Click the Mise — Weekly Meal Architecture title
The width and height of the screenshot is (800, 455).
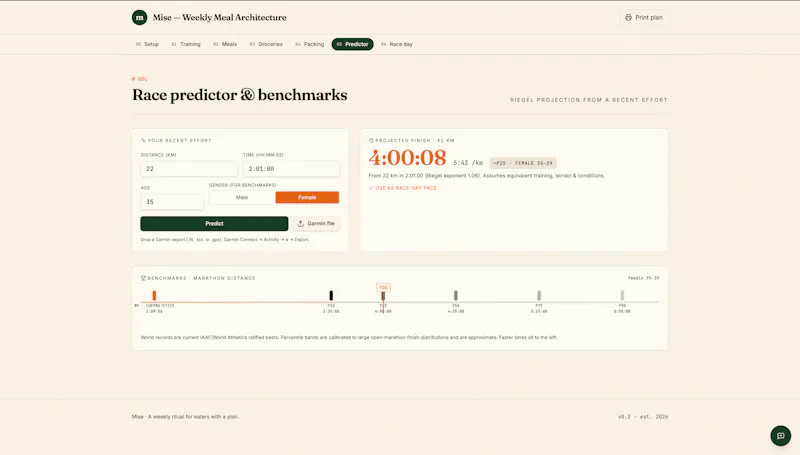pos(219,17)
